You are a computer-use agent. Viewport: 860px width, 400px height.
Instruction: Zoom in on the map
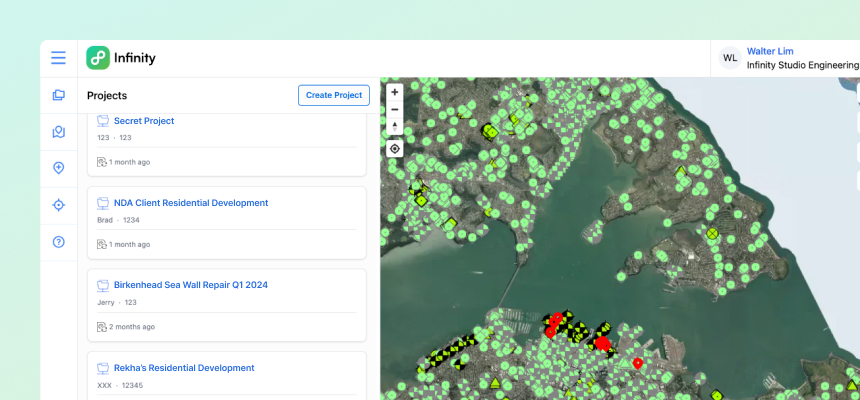tap(394, 92)
